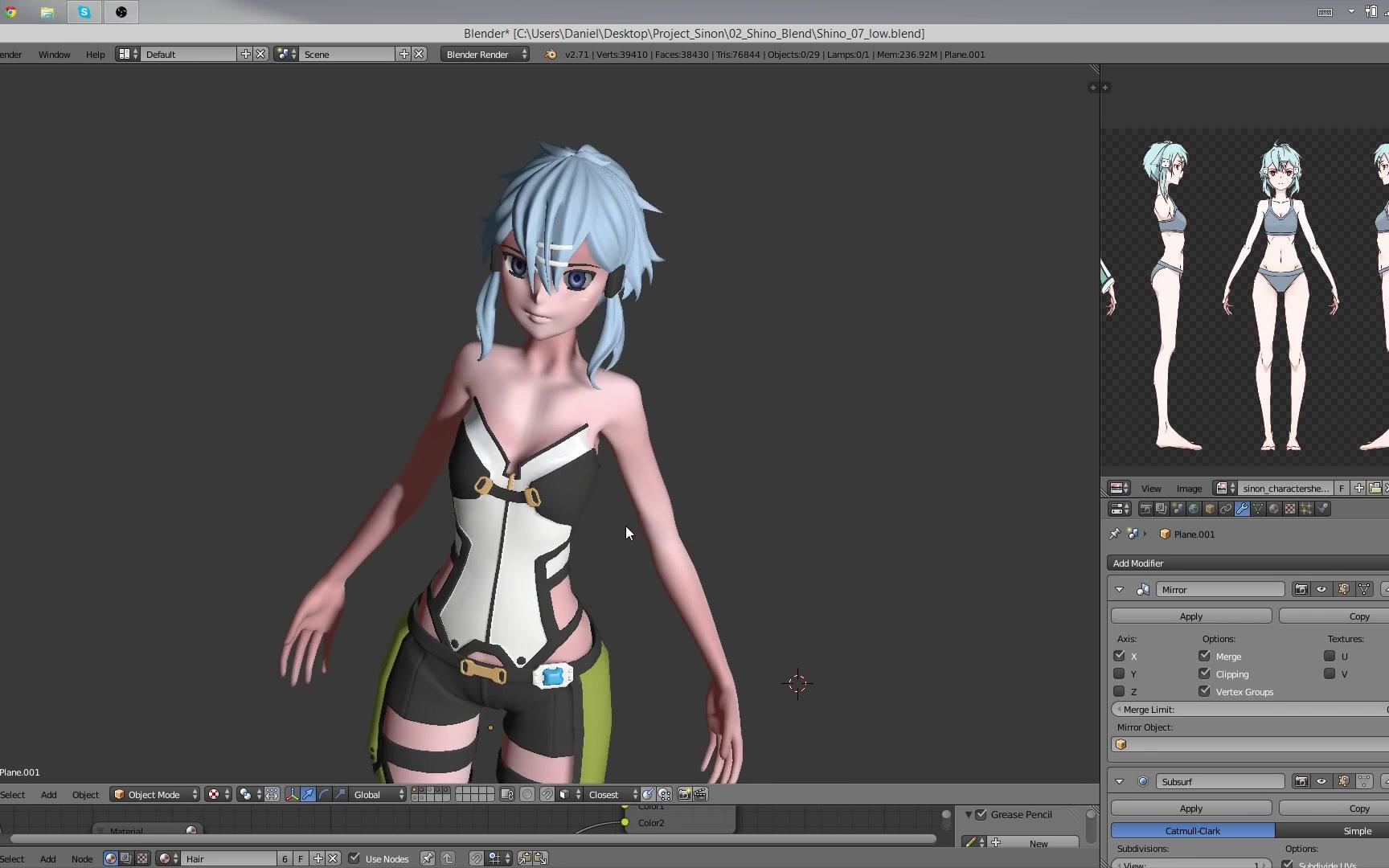This screenshot has width=1389, height=868.
Task: Select the Material properties sphere icon
Action: pos(1274,508)
